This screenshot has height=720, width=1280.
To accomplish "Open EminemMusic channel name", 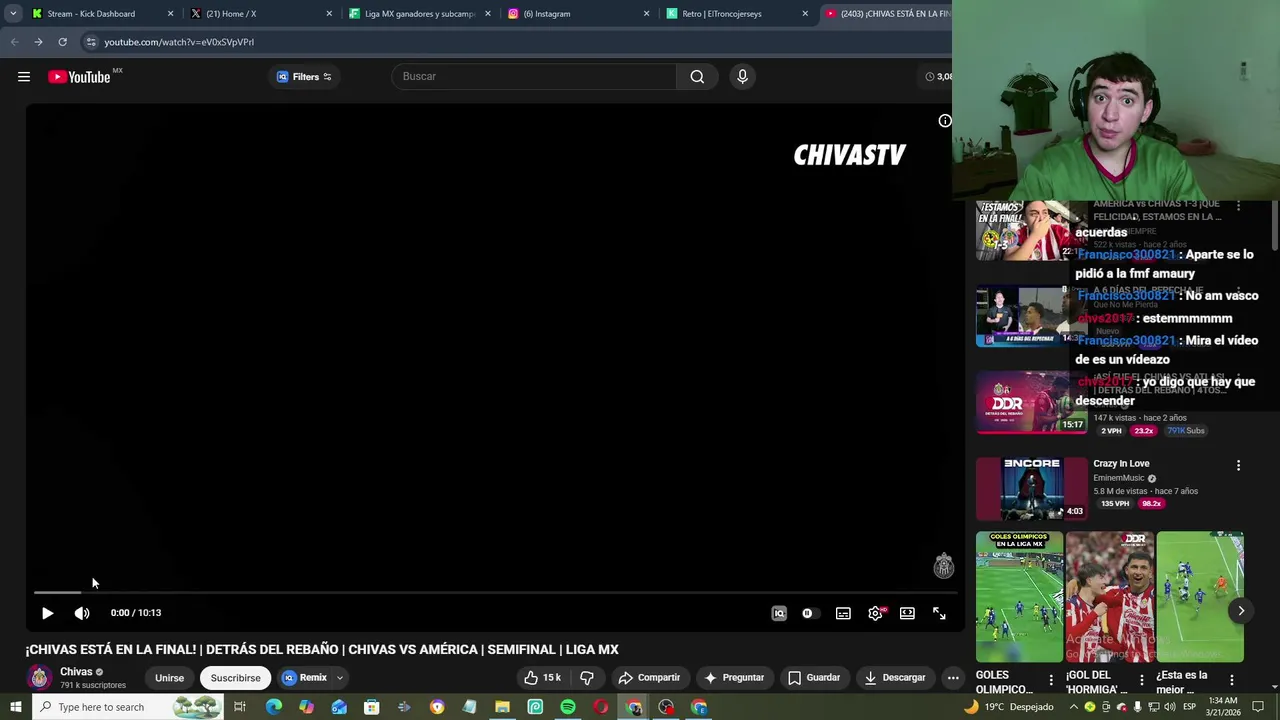I will click(x=1121, y=478).
